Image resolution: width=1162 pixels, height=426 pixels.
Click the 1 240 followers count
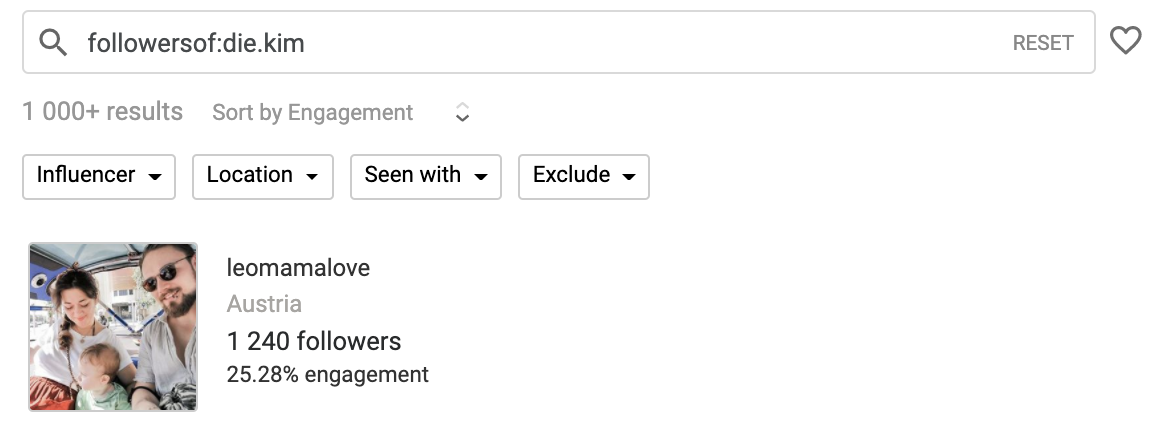pyautogui.click(x=313, y=342)
